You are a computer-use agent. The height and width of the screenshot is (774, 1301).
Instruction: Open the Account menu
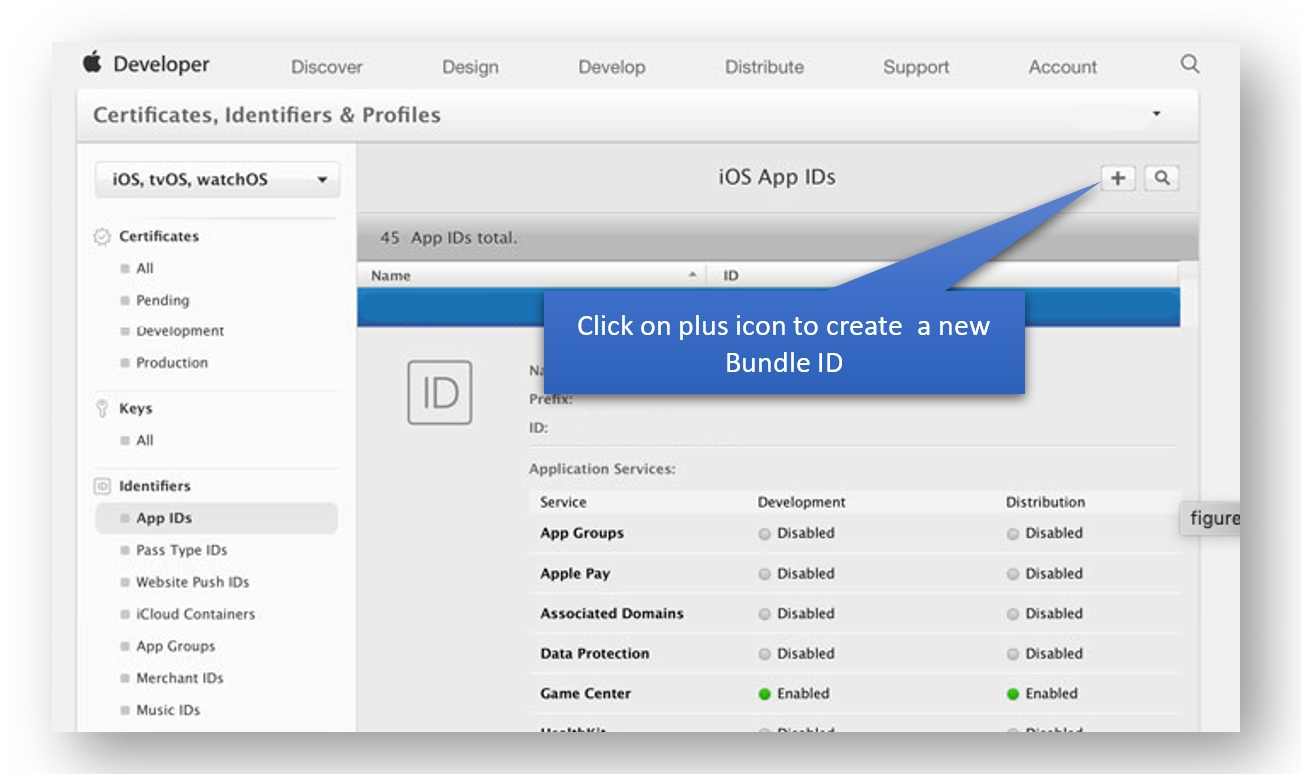[x=1063, y=67]
